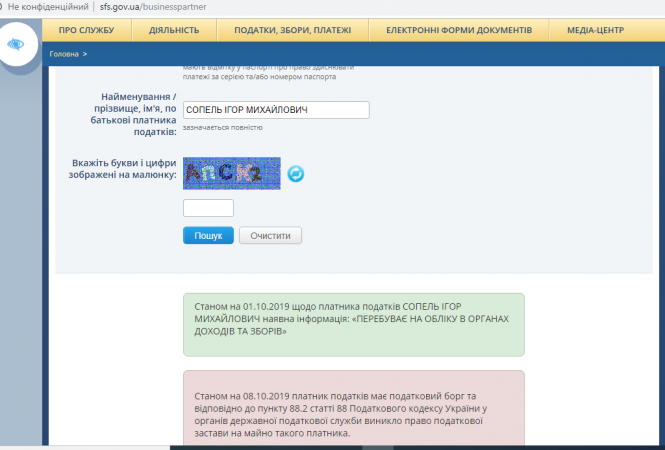Click the green registration status message

pos(353,324)
